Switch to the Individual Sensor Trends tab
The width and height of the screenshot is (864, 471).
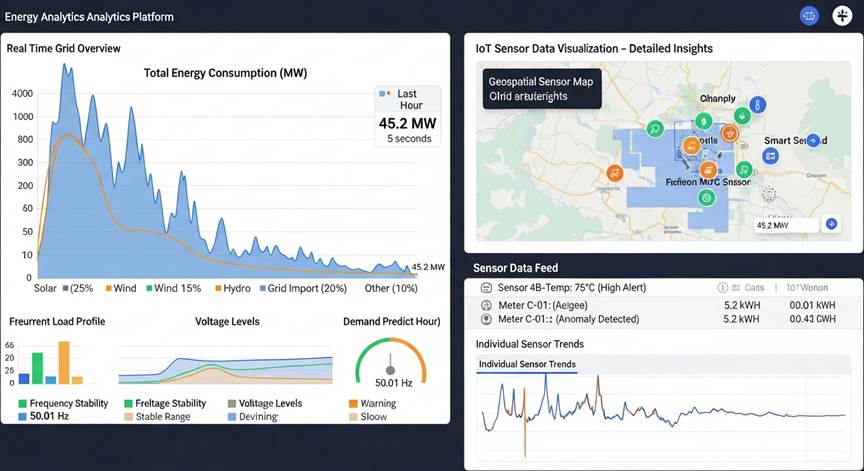pos(527,364)
